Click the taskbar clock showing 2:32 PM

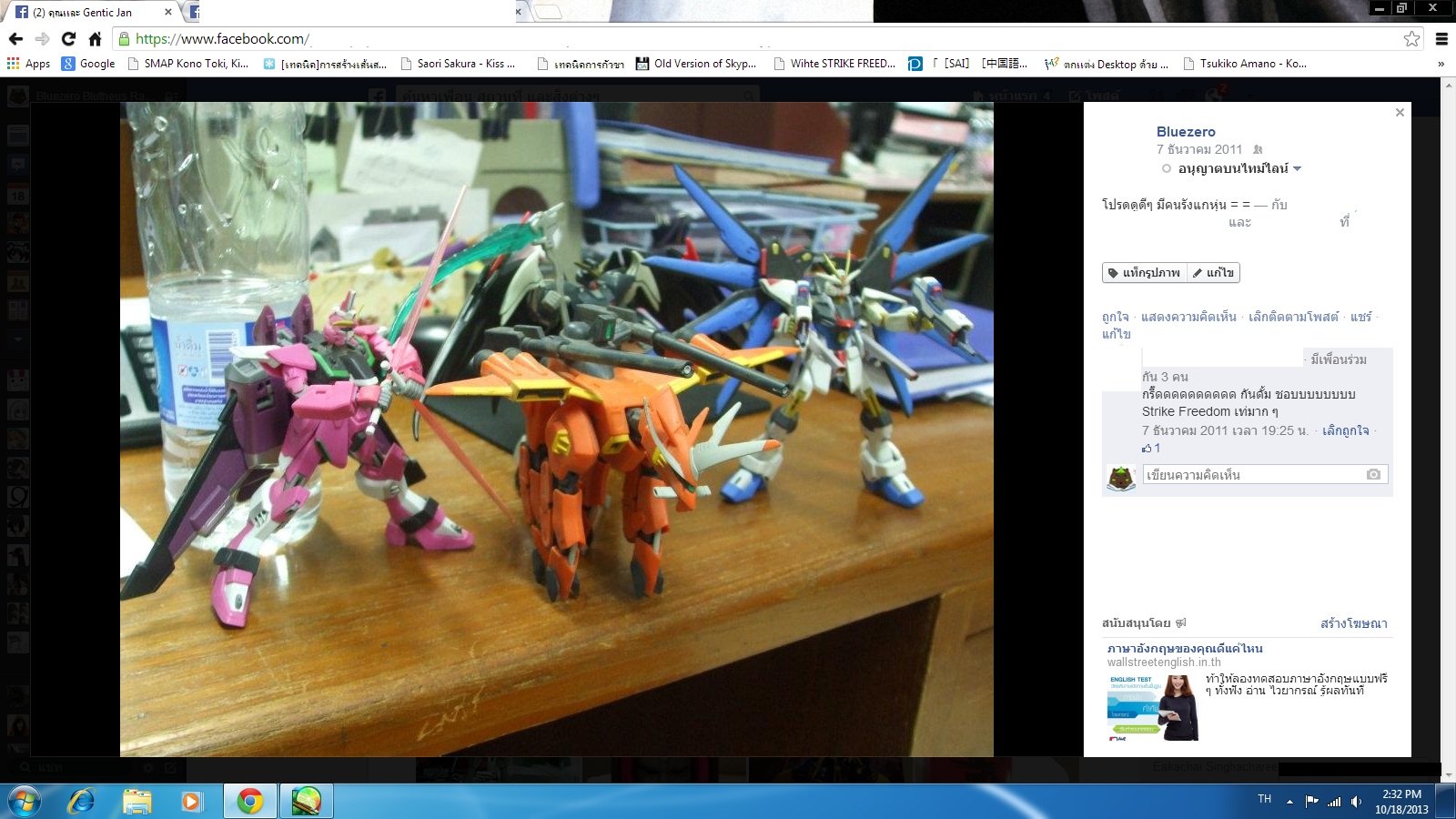coord(1401,802)
